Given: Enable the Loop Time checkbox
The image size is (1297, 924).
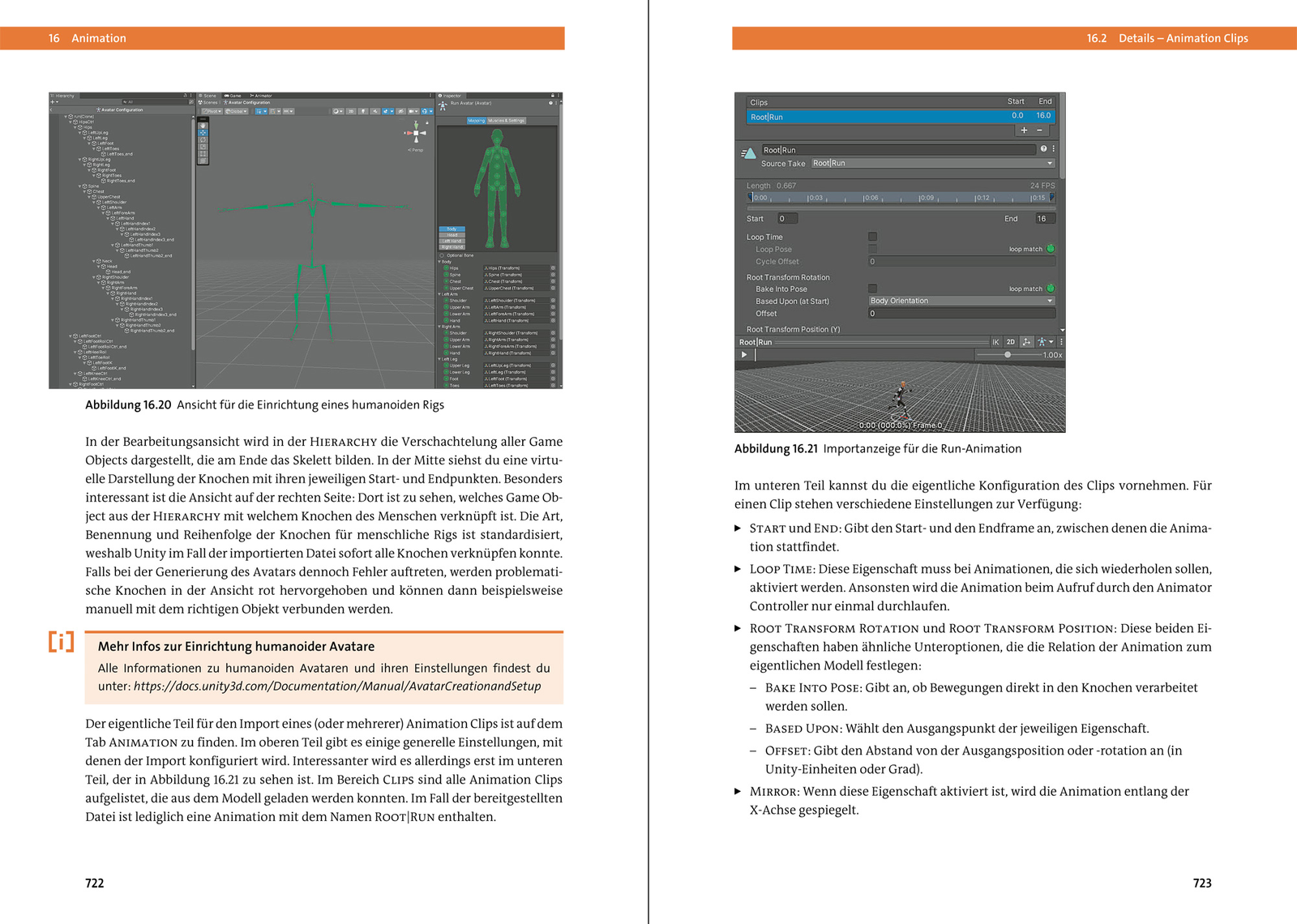Looking at the screenshot, I should coord(872,237).
